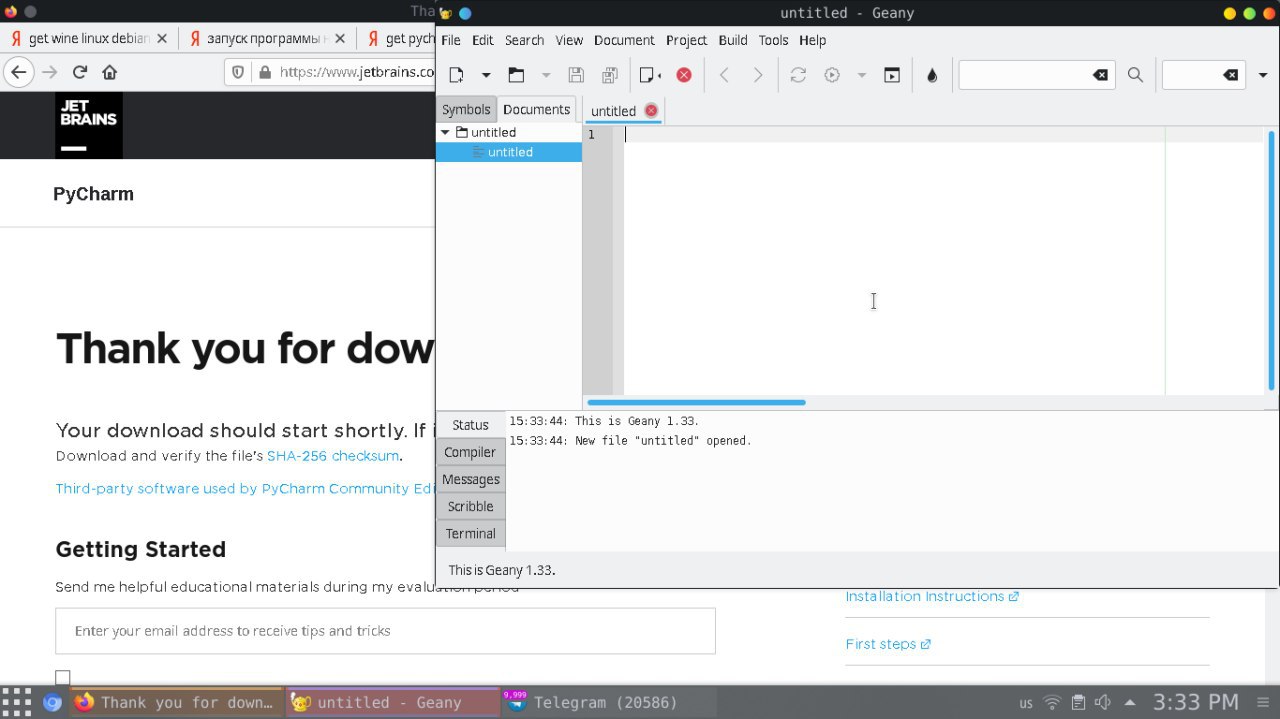1280x719 pixels.
Task: Open the Edit menu
Action: pos(483,40)
